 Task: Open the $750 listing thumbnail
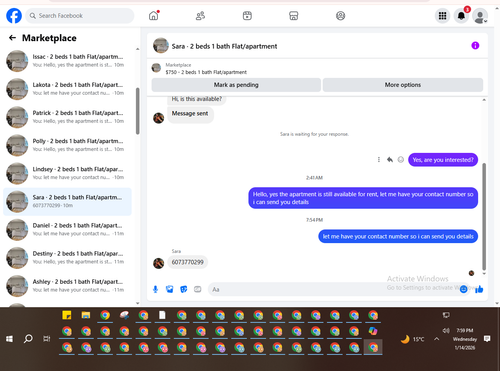coord(156,68)
